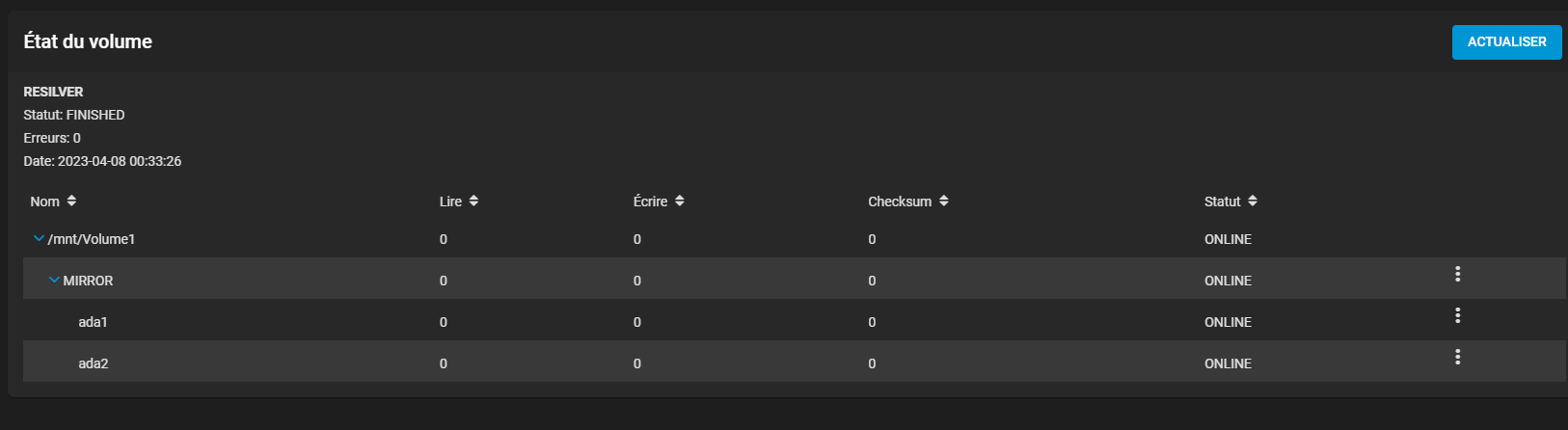Sort by the Statut column arrows
1568x430 pixels.
1252,202
